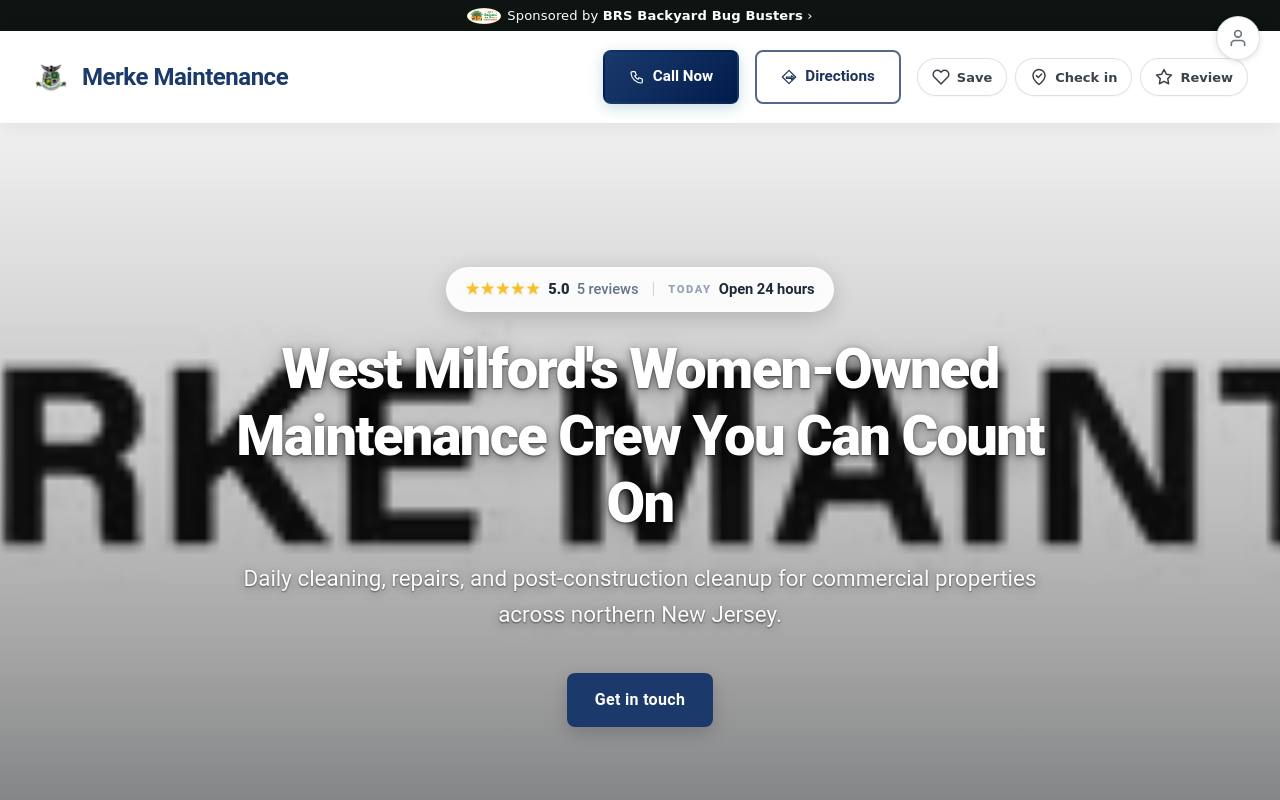
Task: Click the TODAY label in the hours badge
Action: tap(689, 289)
